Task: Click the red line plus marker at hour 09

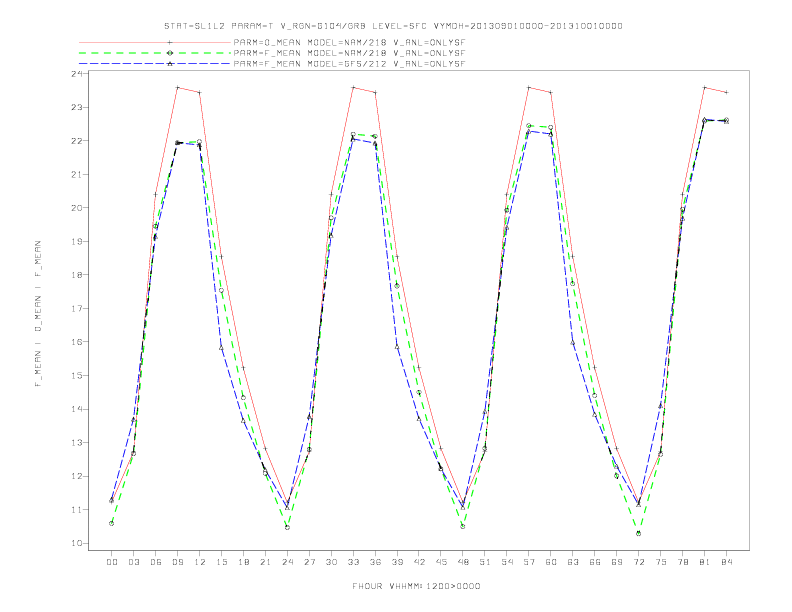Action: [x=177, y=88]
